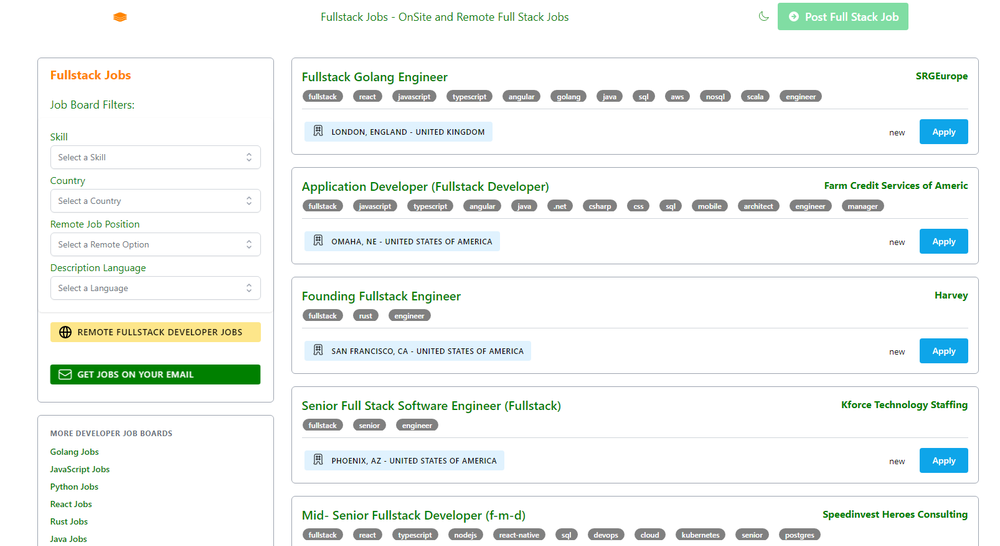Open the React Jobs link

(71, 504)
